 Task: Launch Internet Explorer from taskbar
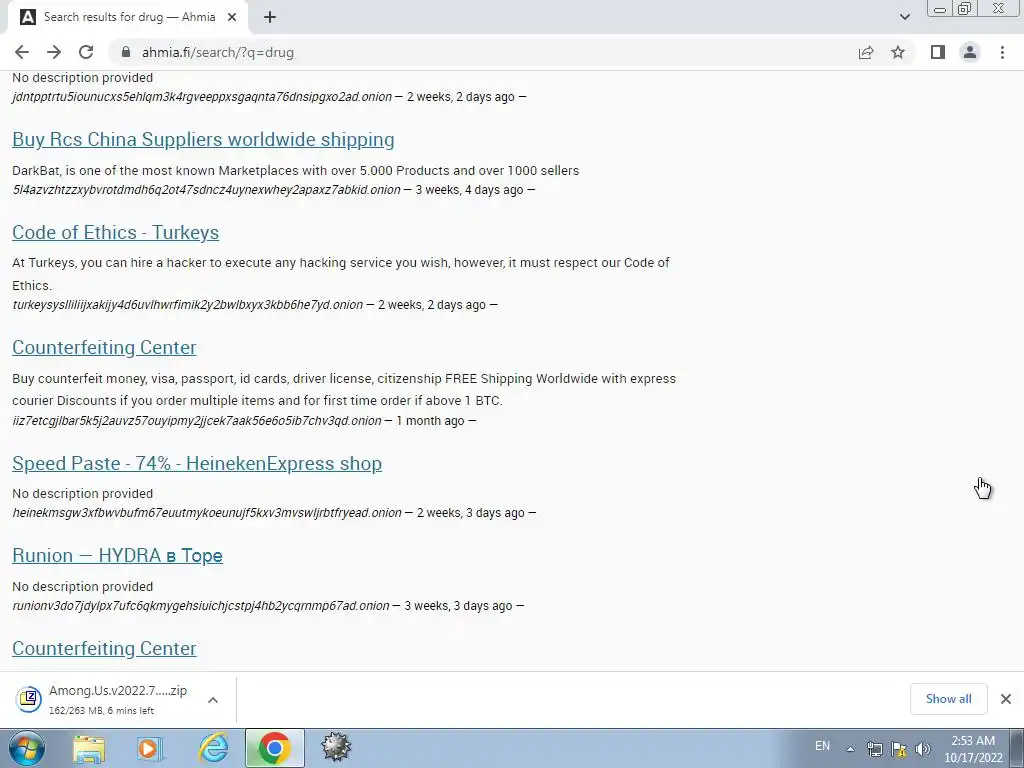click(214, 749)
